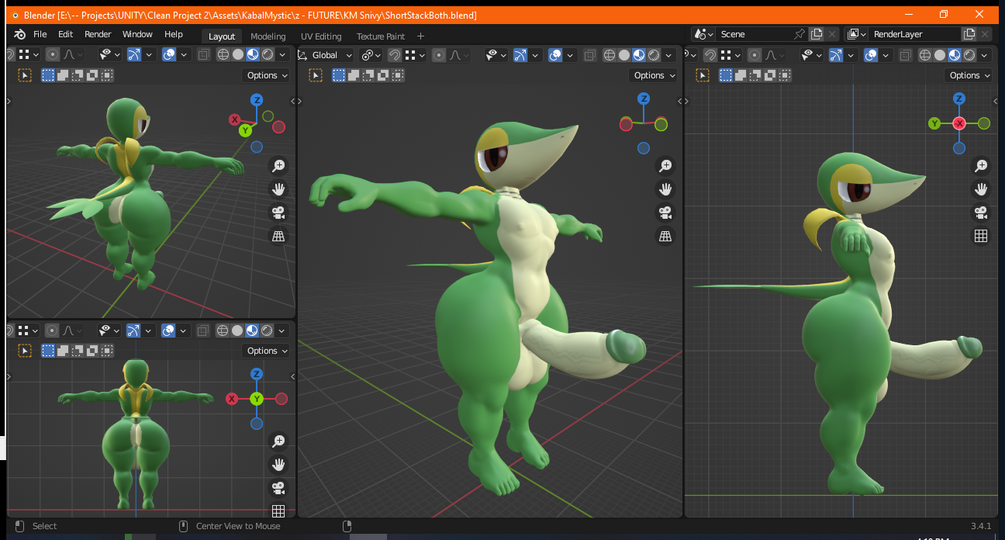Click the pan hand icon in center viewport
The width and height of the screenshot is (1005, 540).
point(665,190)
